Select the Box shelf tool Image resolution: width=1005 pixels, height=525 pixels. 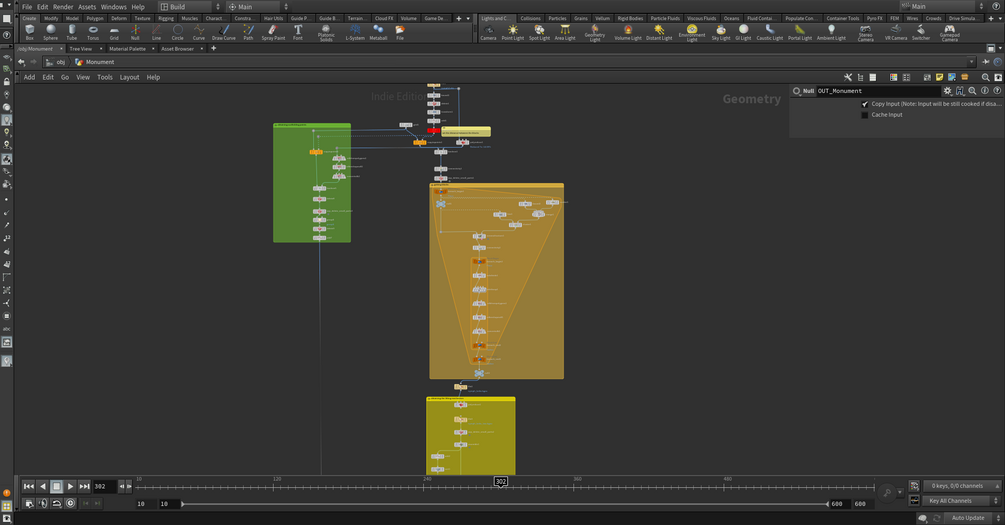point(29,33)
